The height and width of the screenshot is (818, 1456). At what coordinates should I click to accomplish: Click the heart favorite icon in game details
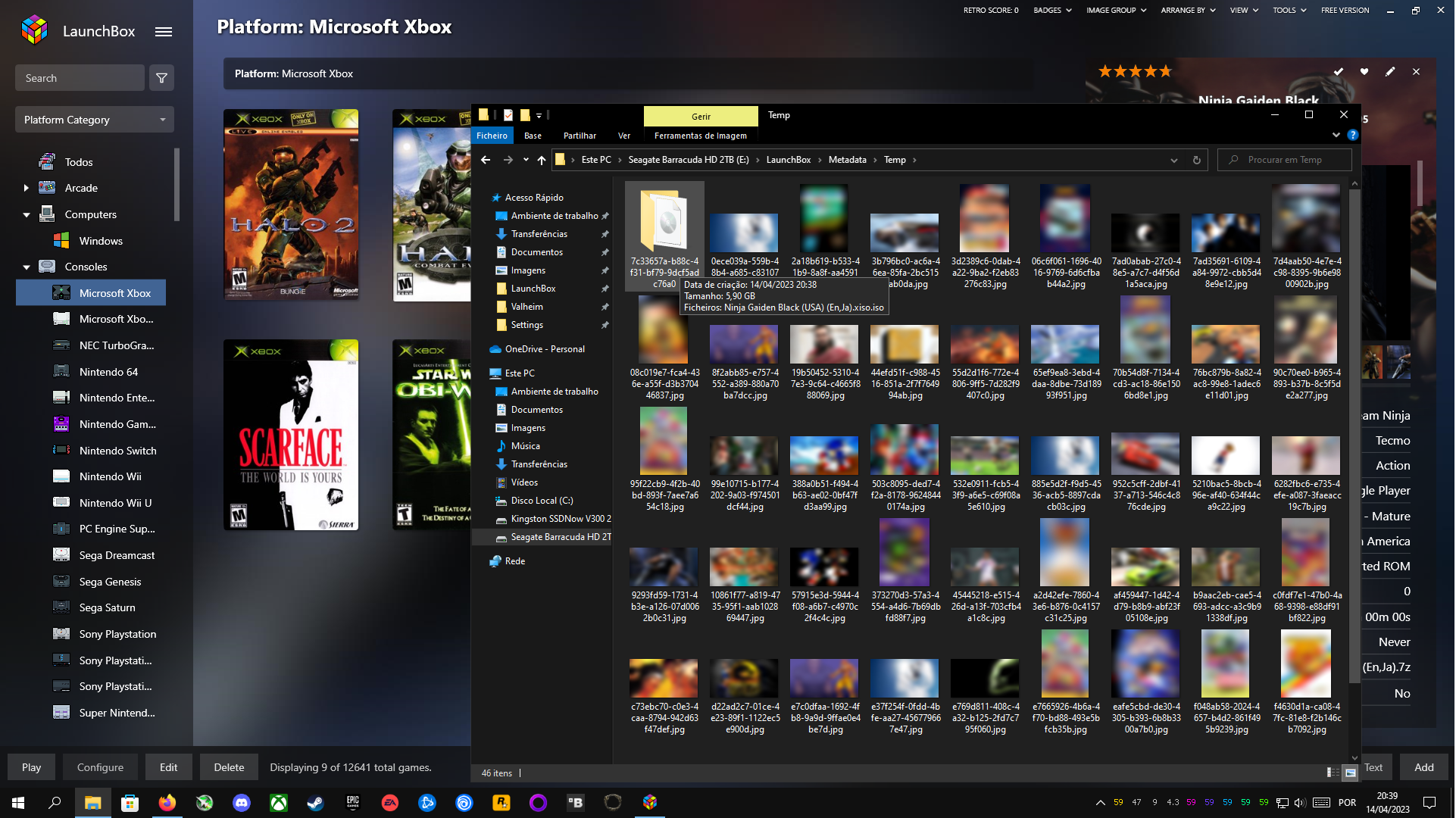(x=1364, y=72)
